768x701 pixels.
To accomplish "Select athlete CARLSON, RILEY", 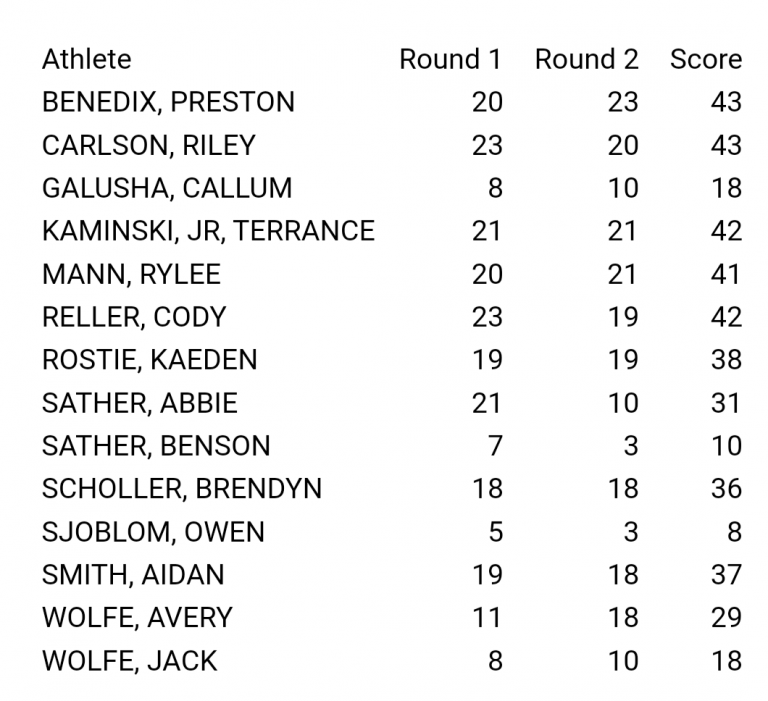I will click(149, 145).
